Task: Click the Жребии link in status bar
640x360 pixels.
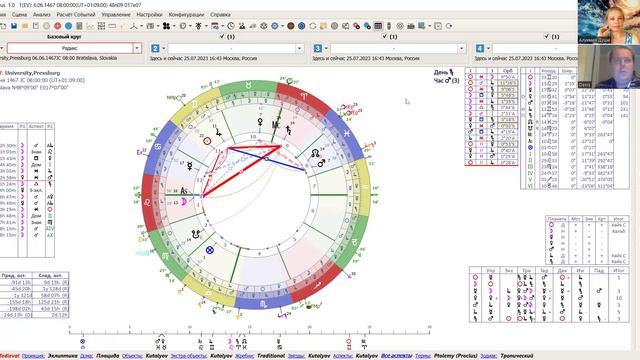Action: [244, 356]
